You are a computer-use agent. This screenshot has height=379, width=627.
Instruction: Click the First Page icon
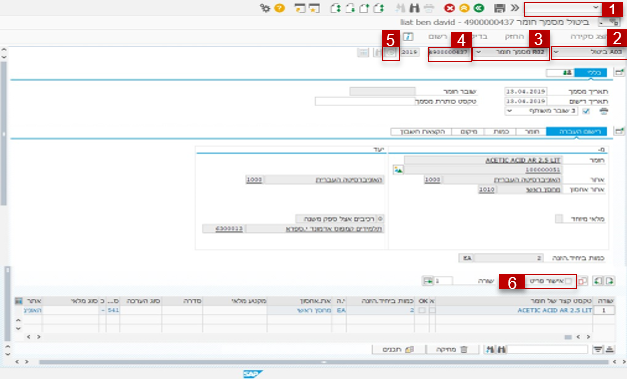pos(379,8)
